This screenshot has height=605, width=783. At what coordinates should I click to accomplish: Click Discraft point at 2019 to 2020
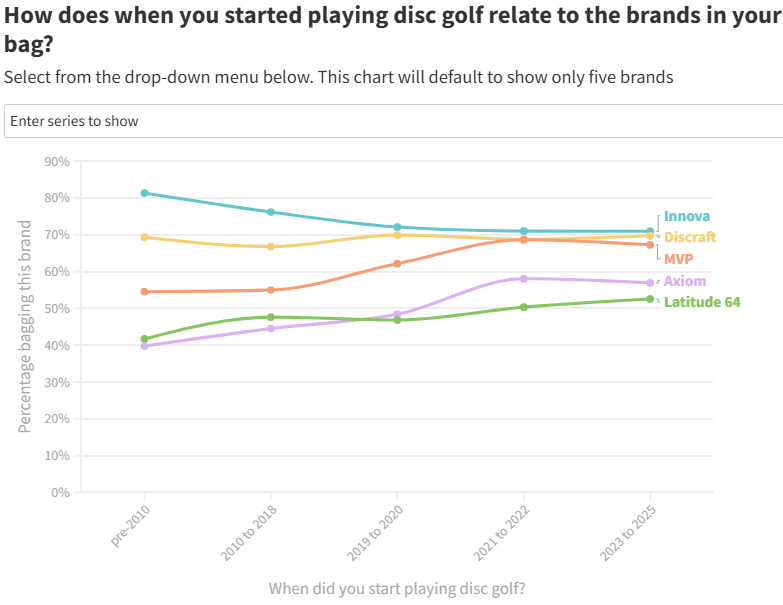click(397, 234)
